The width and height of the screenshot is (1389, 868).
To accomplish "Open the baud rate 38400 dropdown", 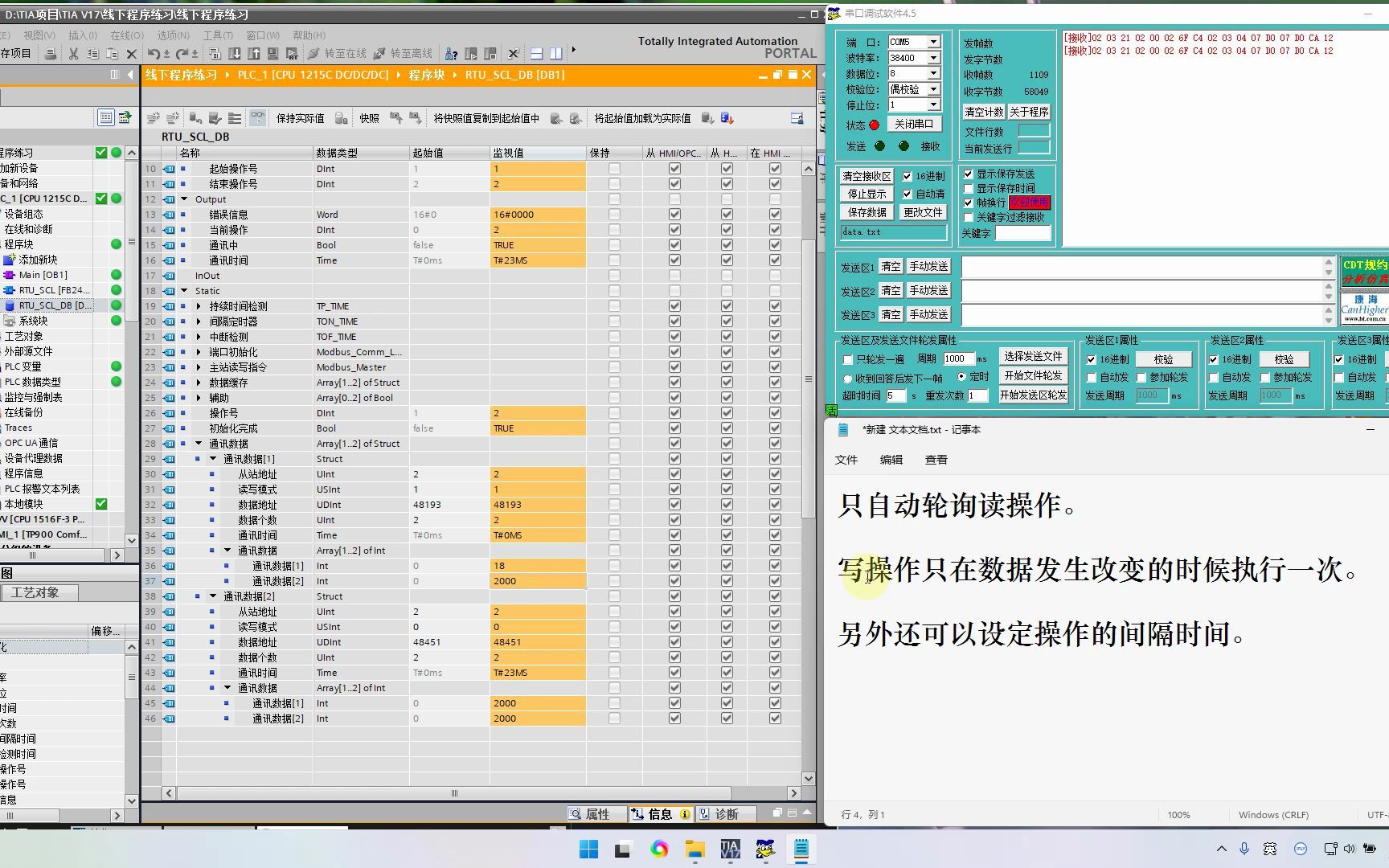I will [x=935, y=57].
